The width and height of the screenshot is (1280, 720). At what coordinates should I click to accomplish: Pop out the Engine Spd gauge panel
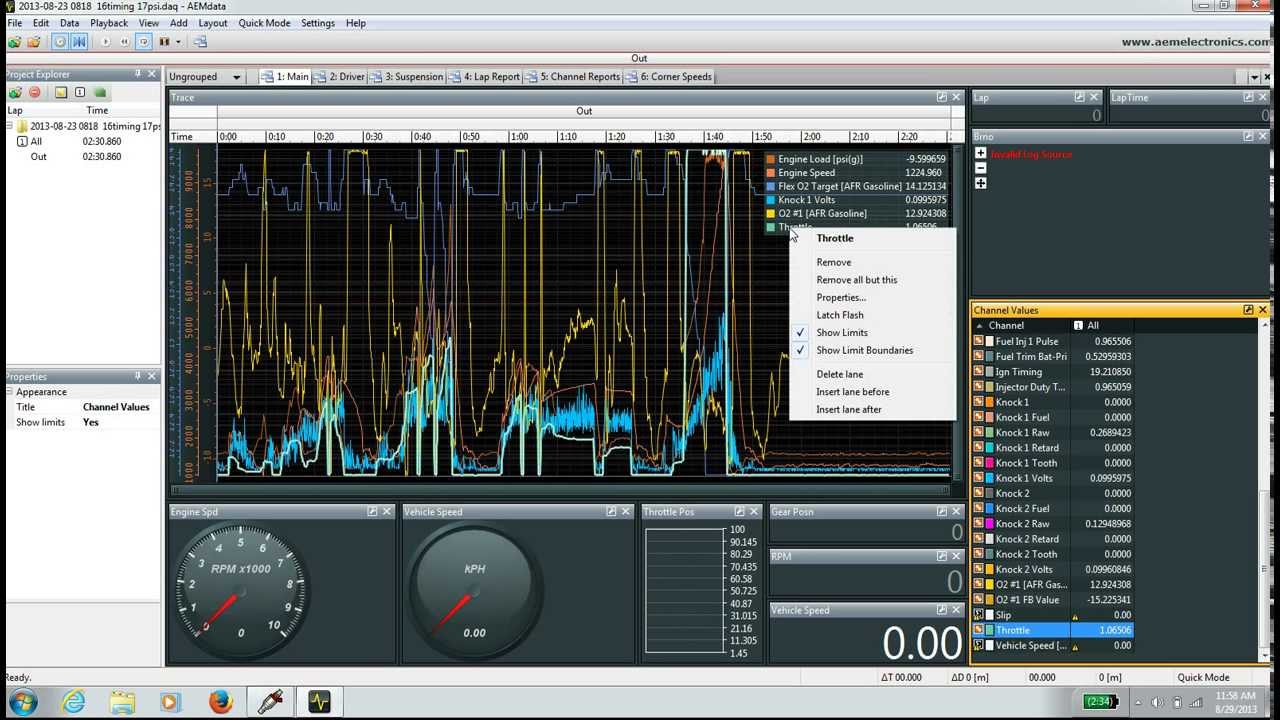pos(372,511)
